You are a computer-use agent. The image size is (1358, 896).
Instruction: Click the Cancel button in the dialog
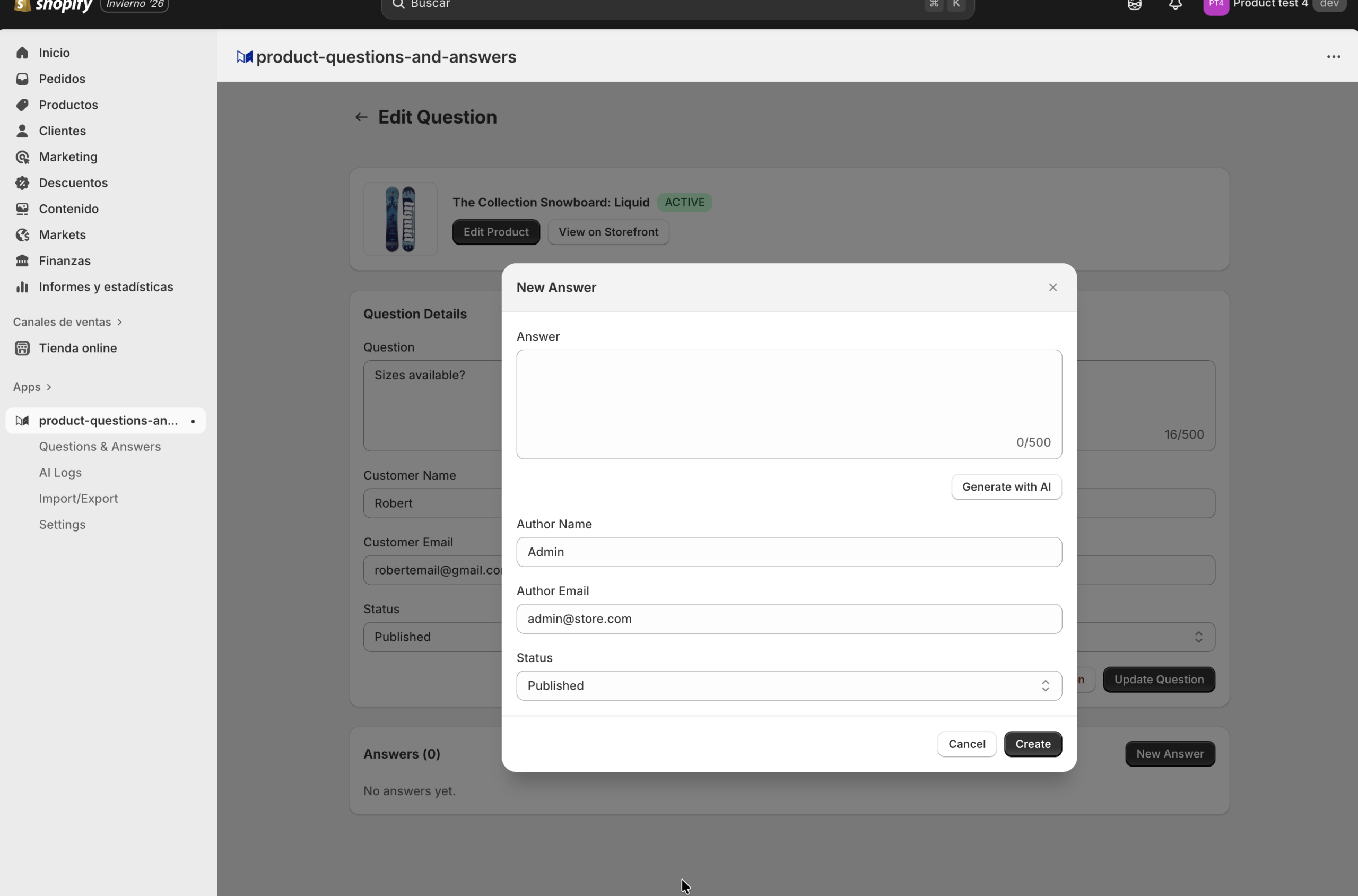pyautogui.click(x=966, y=744)
